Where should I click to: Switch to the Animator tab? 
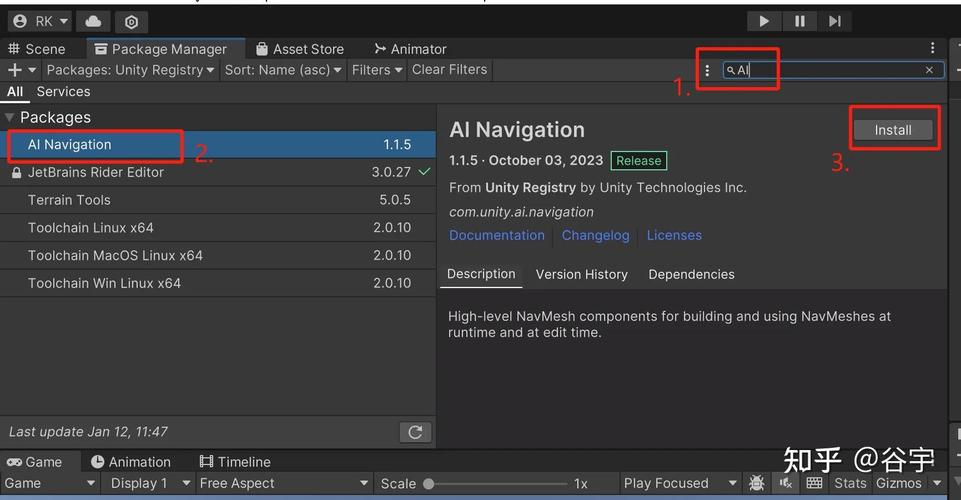tap(411, 49)
